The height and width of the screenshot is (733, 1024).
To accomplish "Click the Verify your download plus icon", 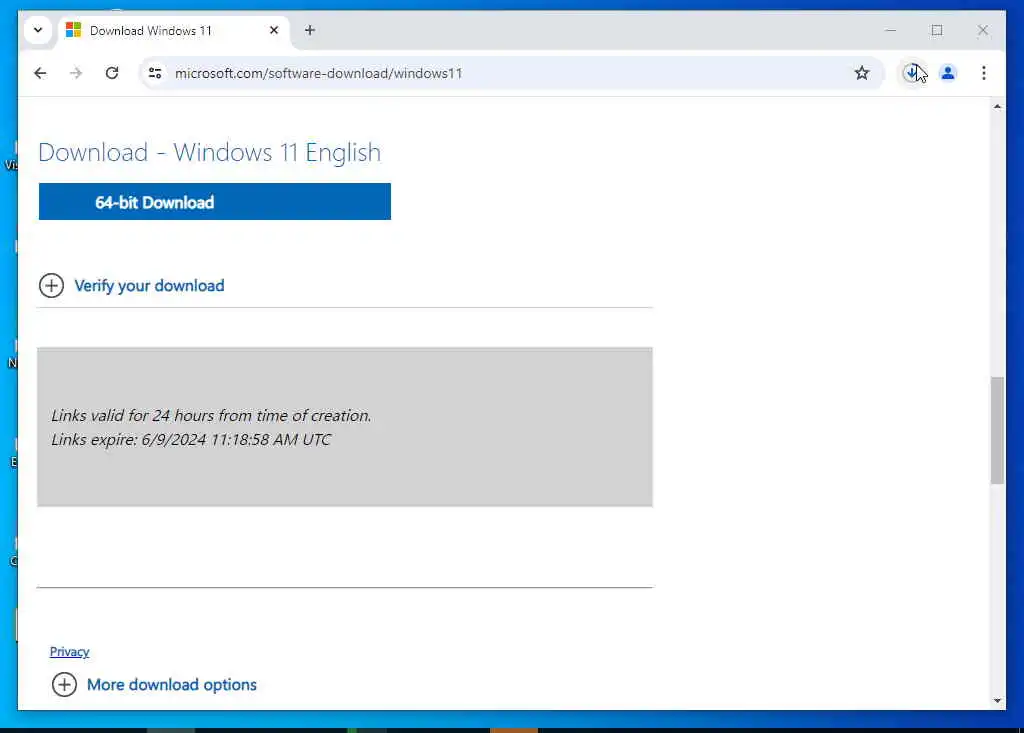I will click(x=51, y=285).
